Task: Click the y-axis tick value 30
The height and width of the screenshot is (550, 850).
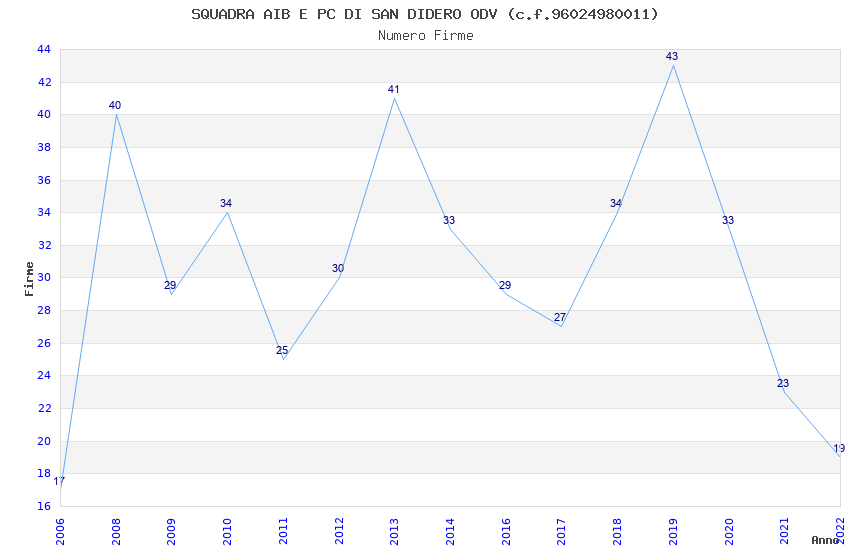Action: coord(44,277)
